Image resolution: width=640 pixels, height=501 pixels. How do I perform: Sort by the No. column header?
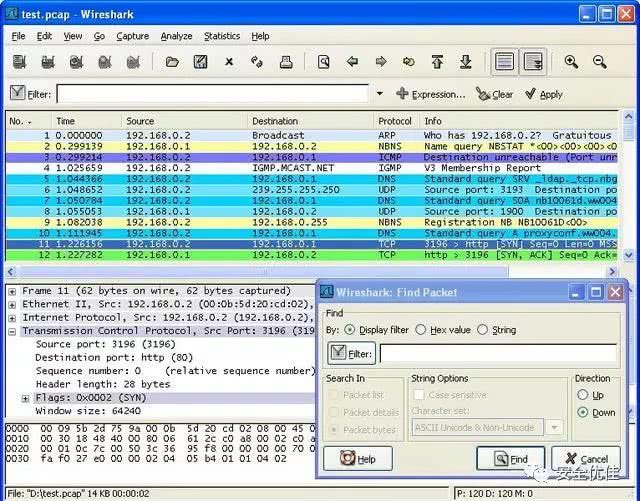[x=28, y=121]
